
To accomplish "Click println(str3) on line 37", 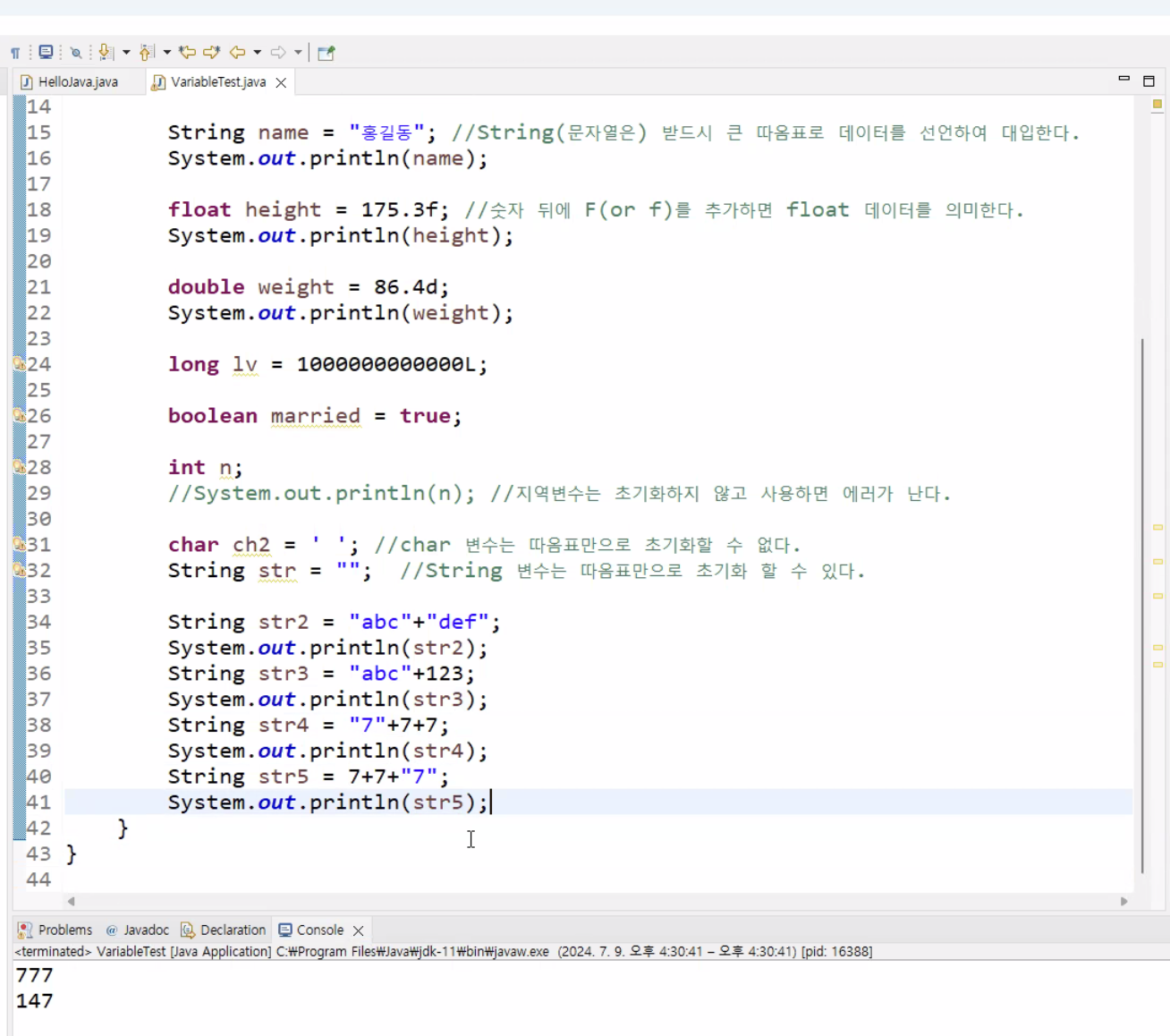I will pos(399,699).
